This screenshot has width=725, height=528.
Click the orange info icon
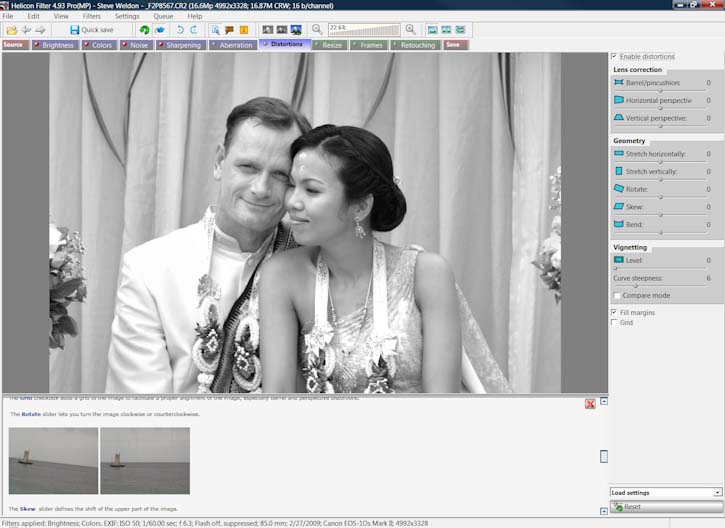pos(244,30)
